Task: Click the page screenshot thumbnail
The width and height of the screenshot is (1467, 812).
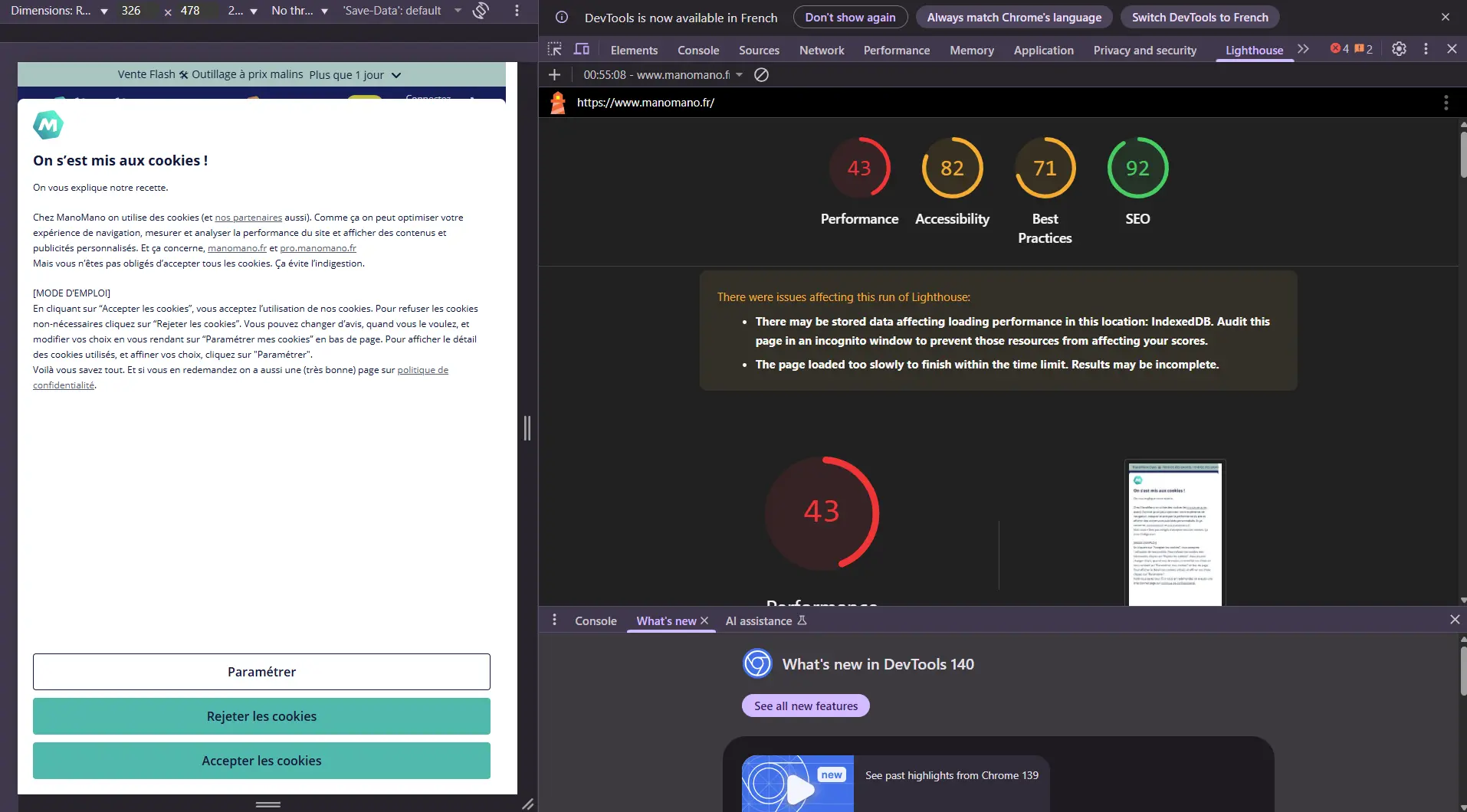Action: 1174,533
